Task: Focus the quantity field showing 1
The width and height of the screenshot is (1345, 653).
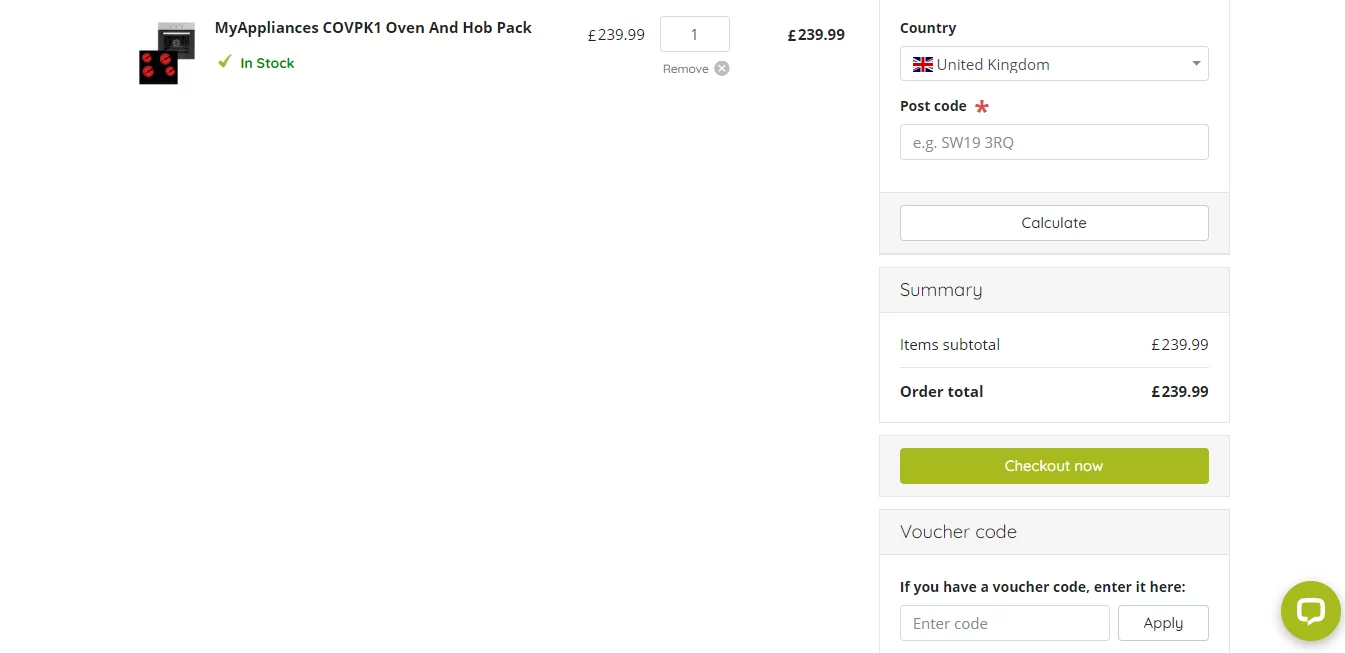Action: pyautogui.click(x=695, y=34)
